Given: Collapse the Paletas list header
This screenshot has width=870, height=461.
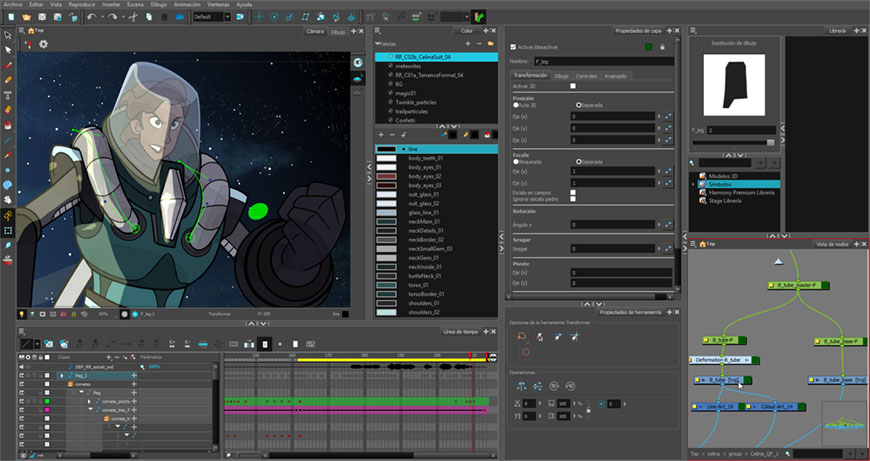Looking at the screenshot, I should point(386,43).
